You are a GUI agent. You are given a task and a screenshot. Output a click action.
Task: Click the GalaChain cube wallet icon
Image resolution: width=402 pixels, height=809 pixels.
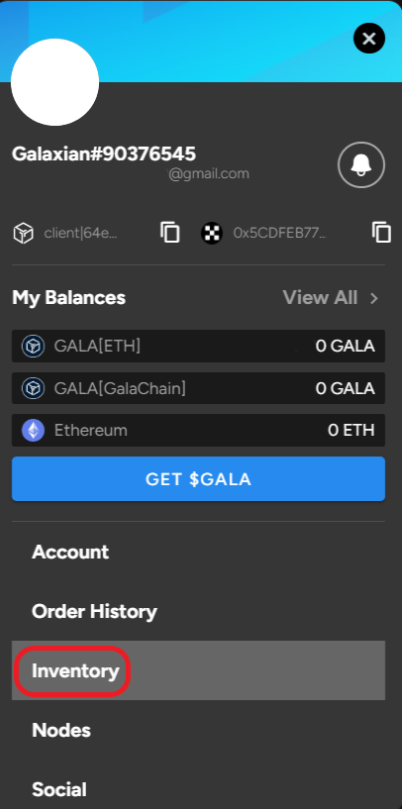[23, 233]
